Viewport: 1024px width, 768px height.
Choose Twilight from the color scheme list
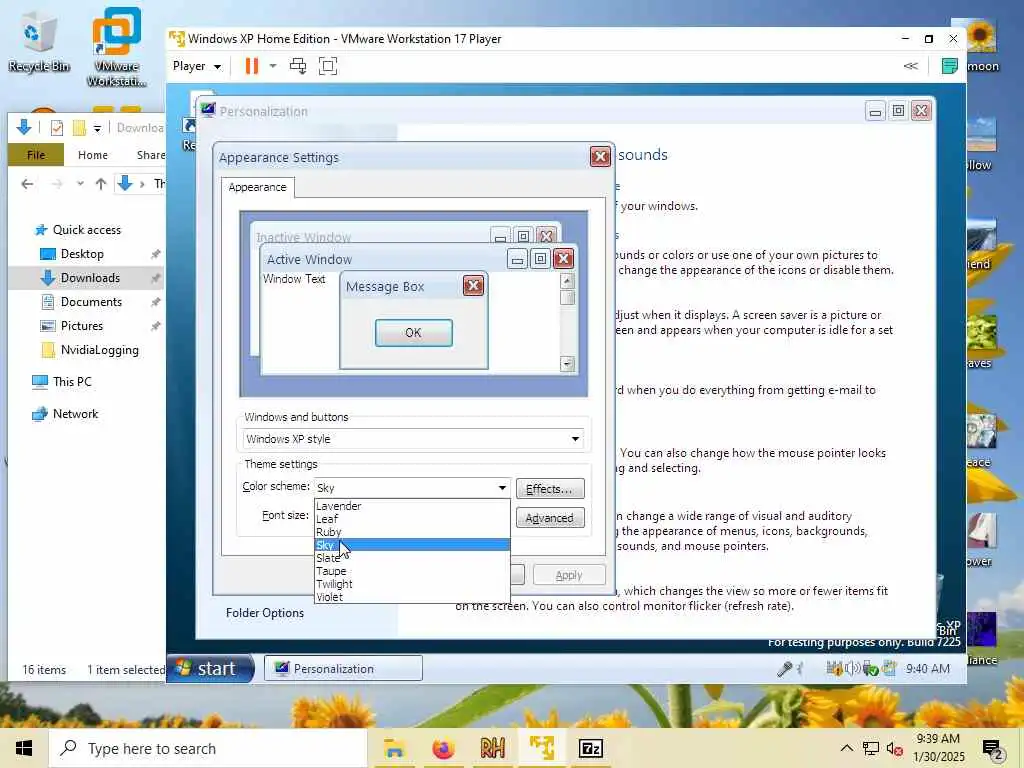(x=412, y=584)
